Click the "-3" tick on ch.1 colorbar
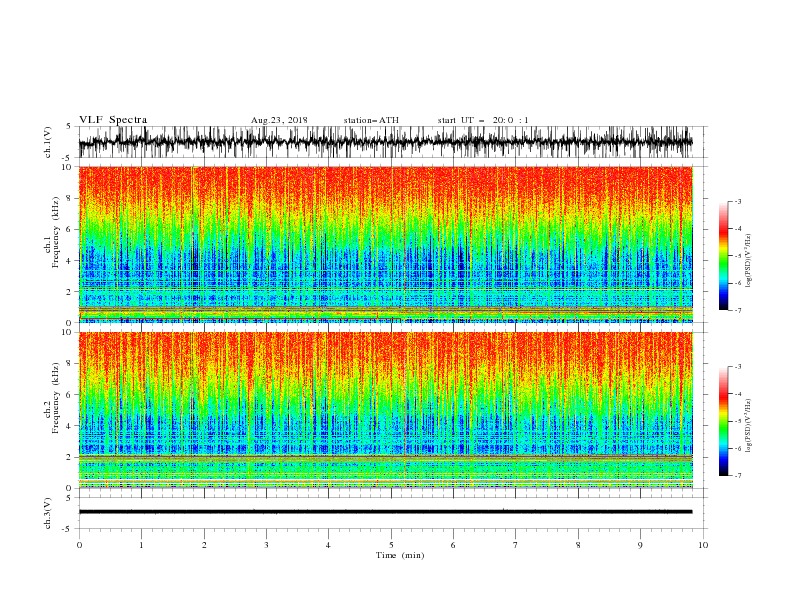 click(737, 202)
